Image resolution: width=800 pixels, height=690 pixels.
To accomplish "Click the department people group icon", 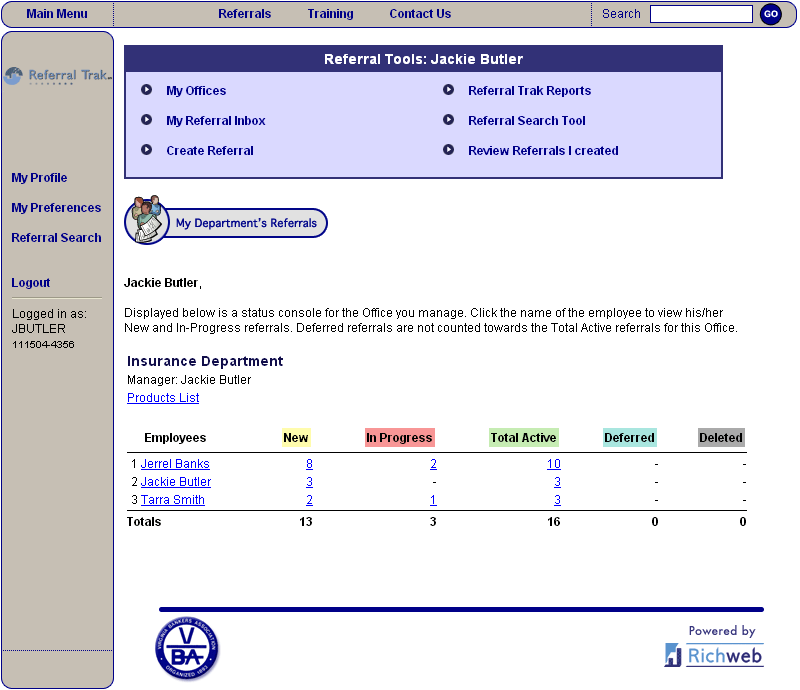I will point(146,220).
